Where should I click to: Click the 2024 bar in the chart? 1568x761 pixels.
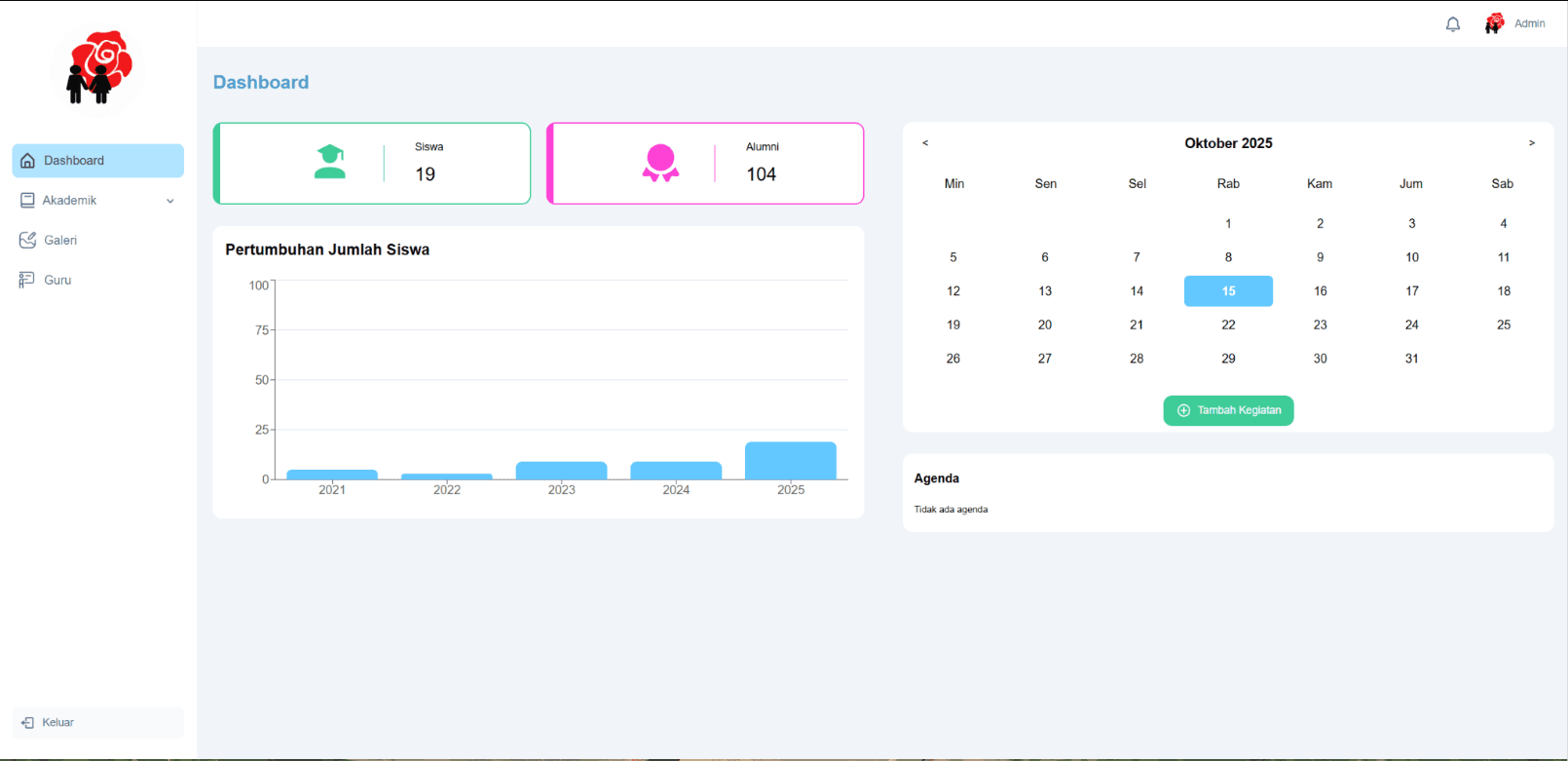click(676, 471)
